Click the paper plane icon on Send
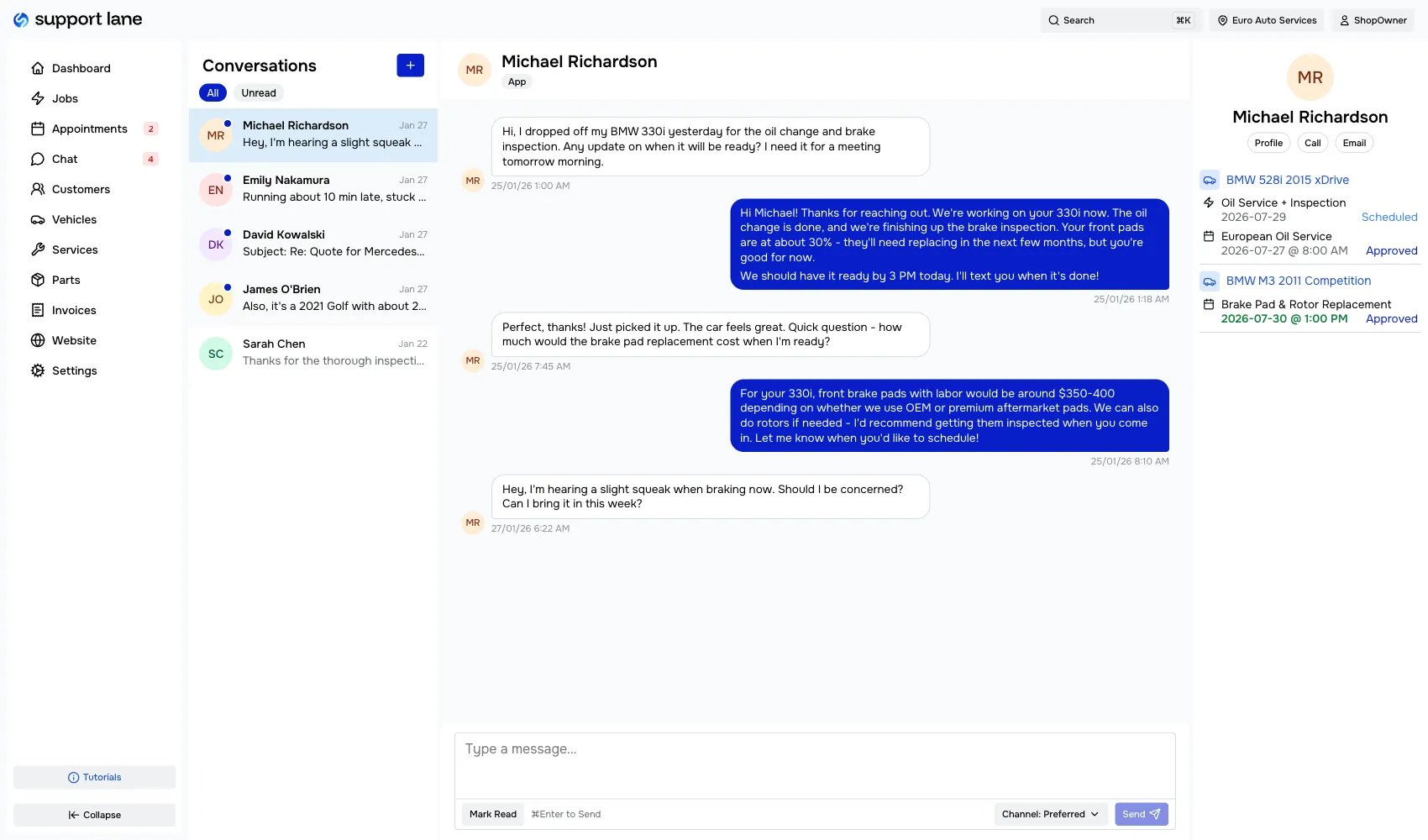The height and width of the screenshot is (840, 1428). (x=1155, y=814)
